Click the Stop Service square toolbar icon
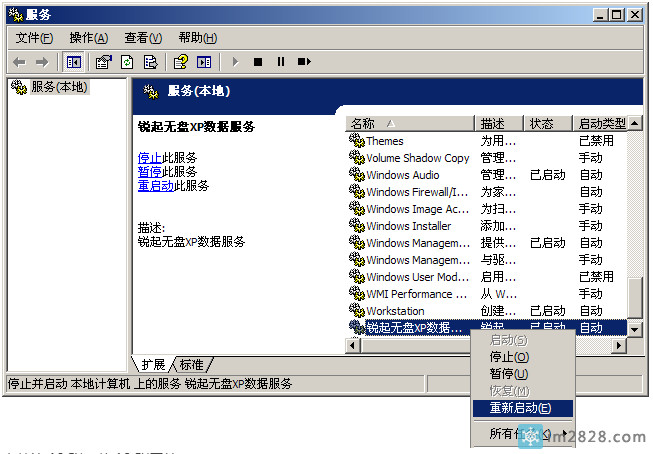 [x=258, y=62]
